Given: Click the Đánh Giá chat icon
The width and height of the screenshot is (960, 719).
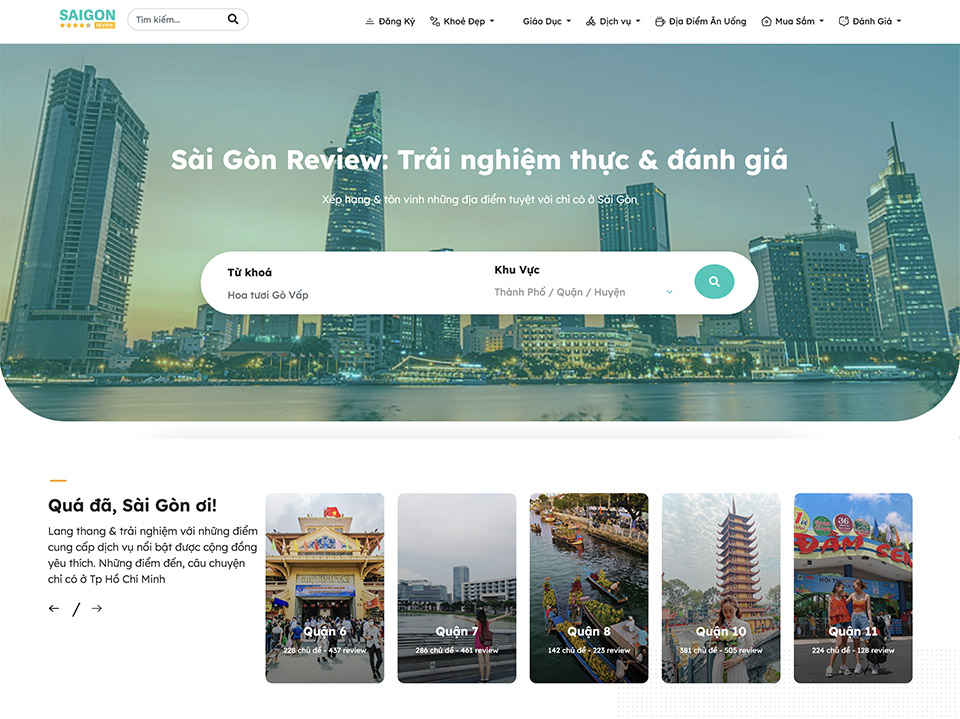Looking at the screenshot, I should pyautogui.click(x=843, y=20).
